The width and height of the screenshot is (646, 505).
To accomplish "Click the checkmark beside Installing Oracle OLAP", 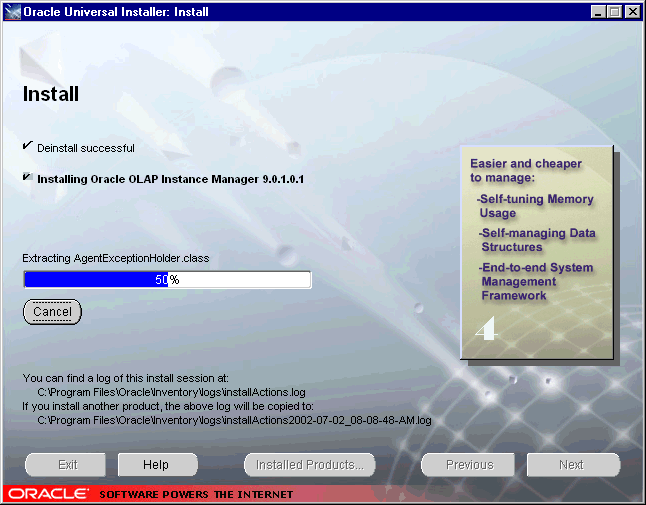I will [28, 177].
